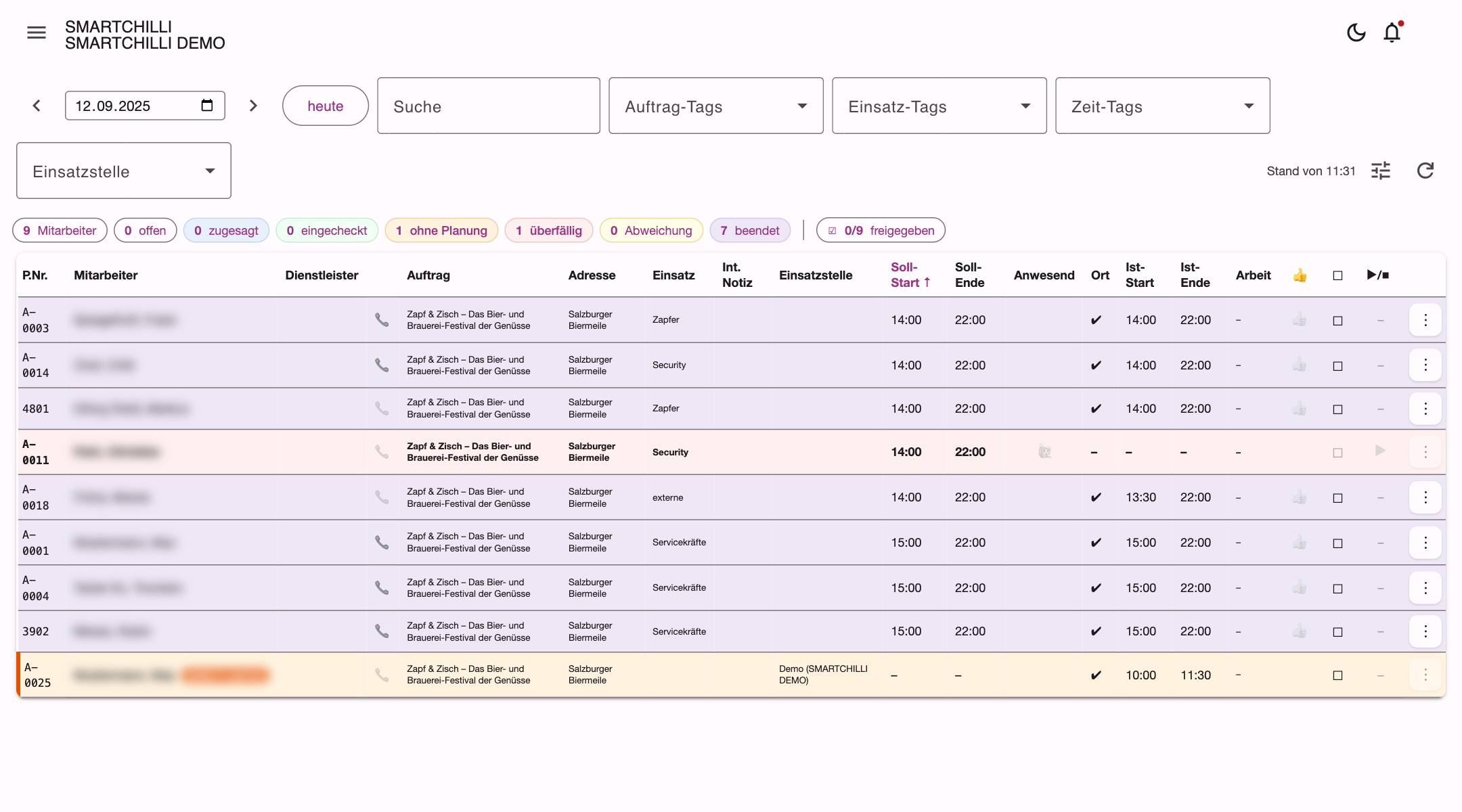This screenshot has height=812, width=1462.
Task: Filter by the beendet status chip
Action: pos(750,230)
